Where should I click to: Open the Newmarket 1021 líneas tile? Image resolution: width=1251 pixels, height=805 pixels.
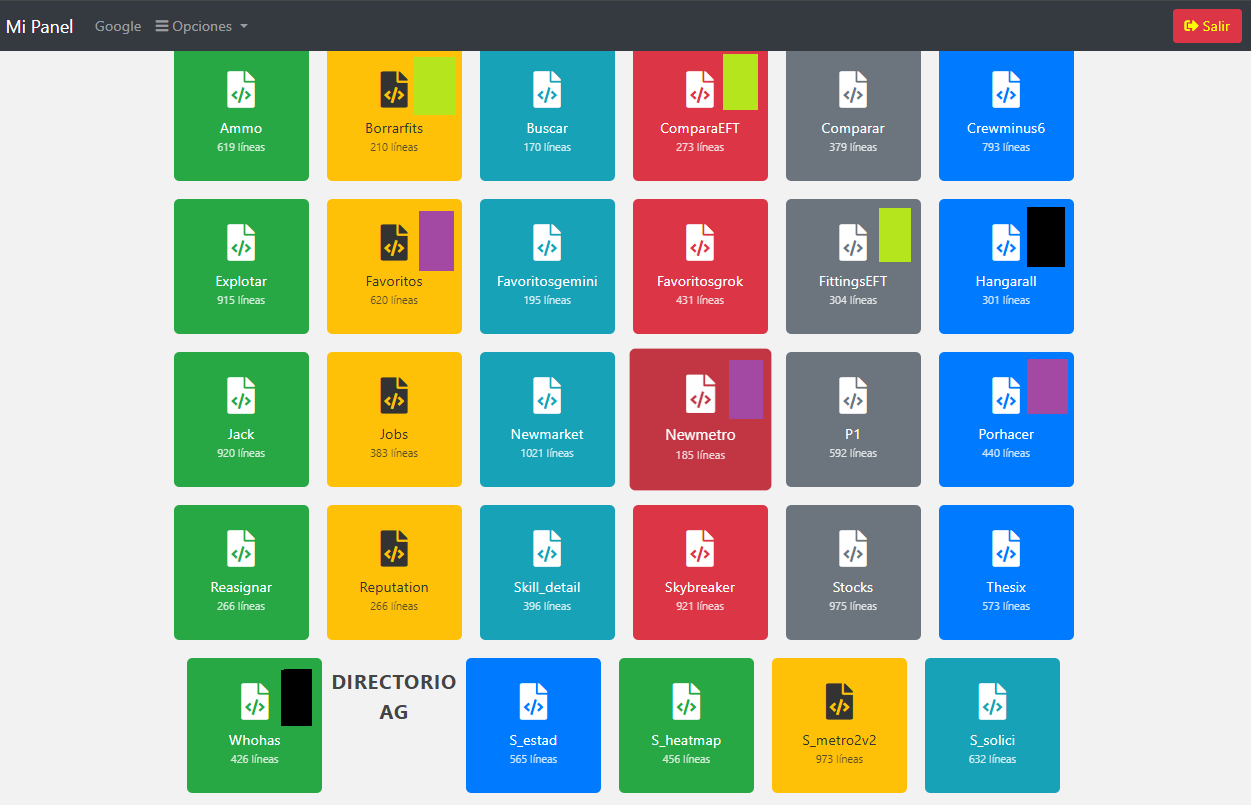click(x=547, y=420)
